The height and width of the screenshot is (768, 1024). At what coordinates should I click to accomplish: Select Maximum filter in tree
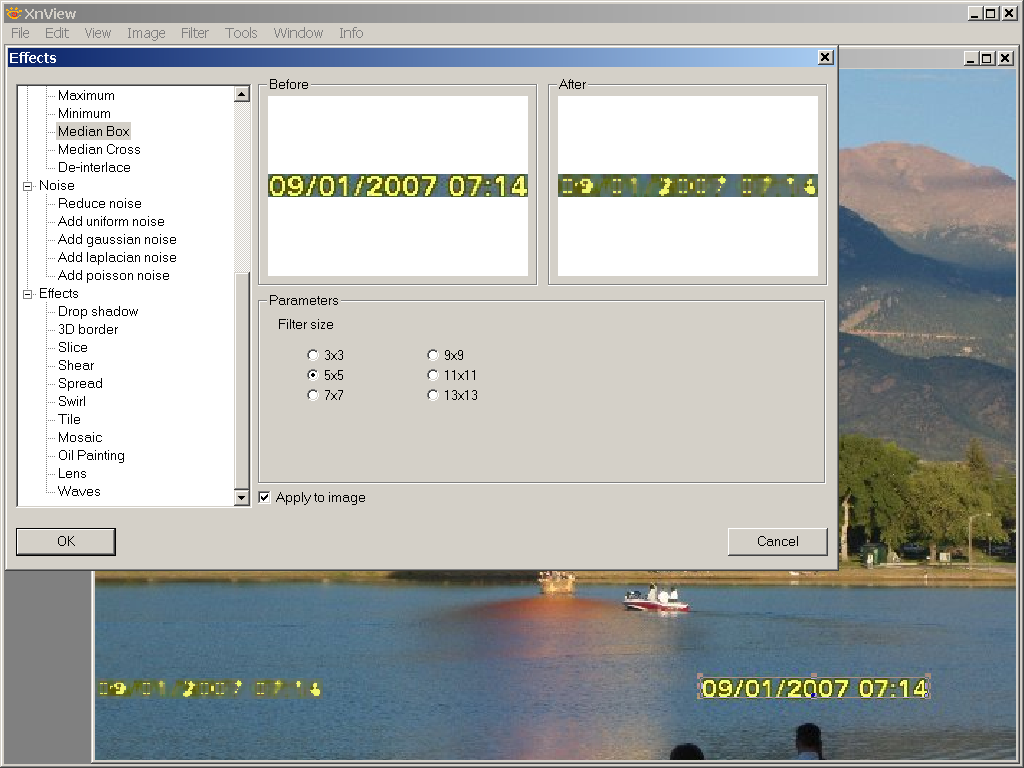(86, 95)
